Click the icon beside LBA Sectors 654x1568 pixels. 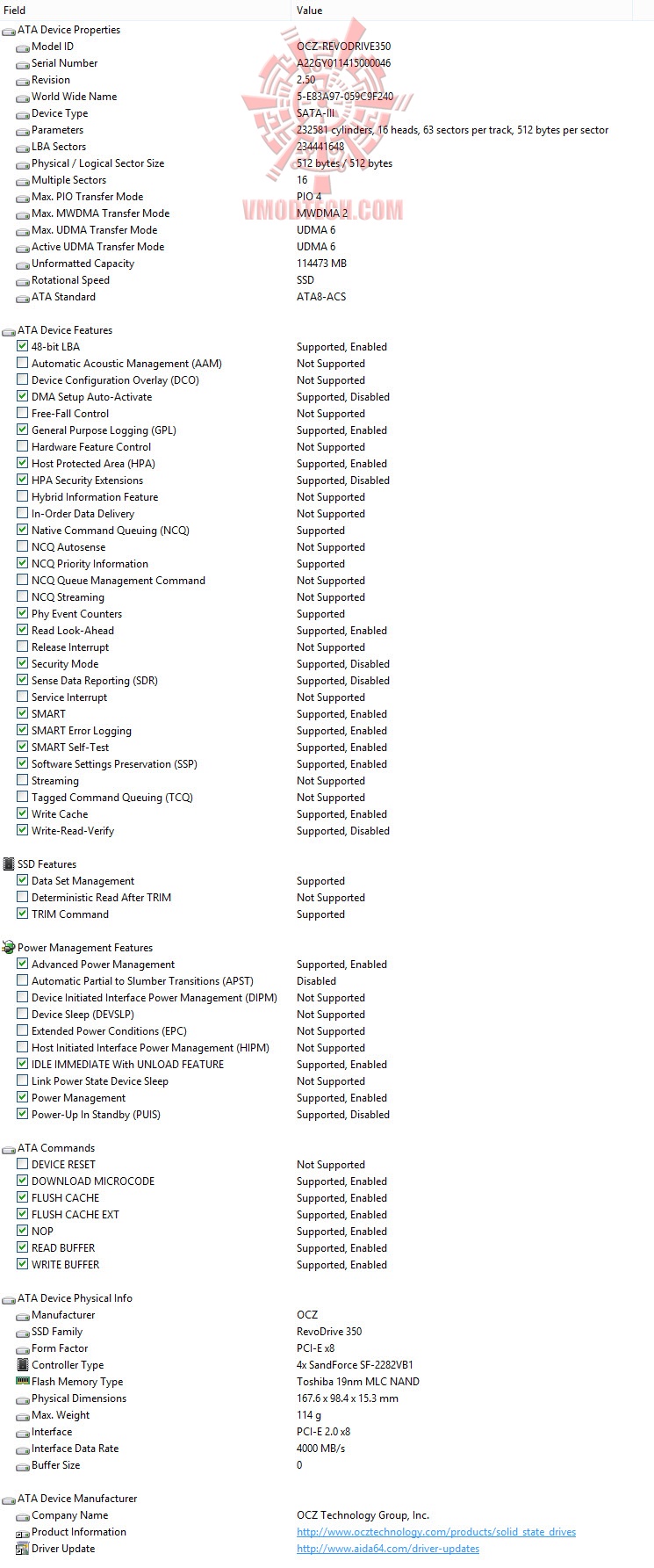(x=23, y=147)
